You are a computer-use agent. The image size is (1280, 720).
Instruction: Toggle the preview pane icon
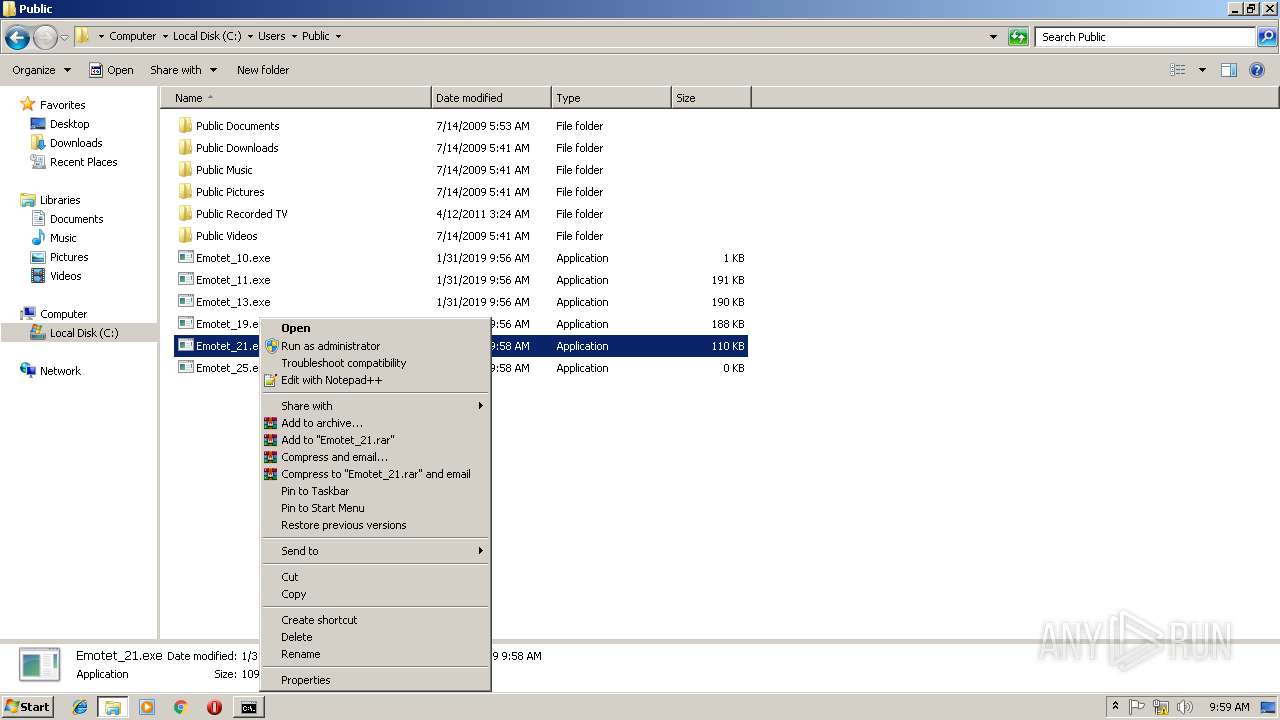1229,70
